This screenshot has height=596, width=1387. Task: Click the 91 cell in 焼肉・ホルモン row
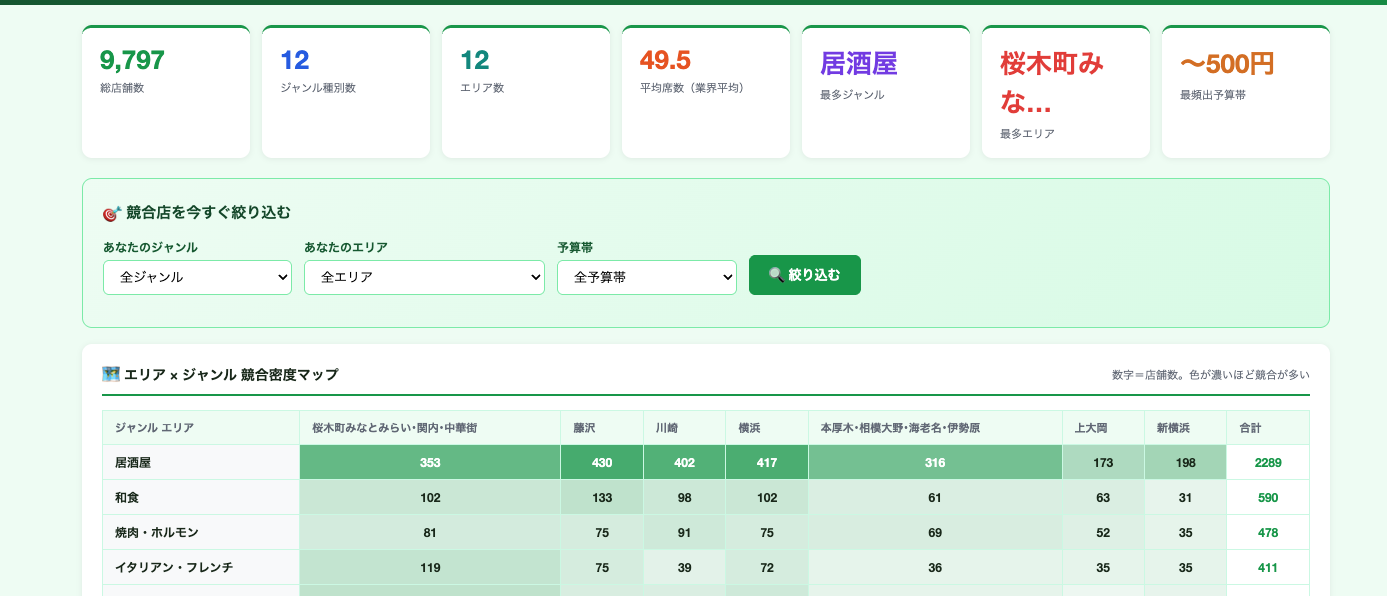tap(684, 532)
